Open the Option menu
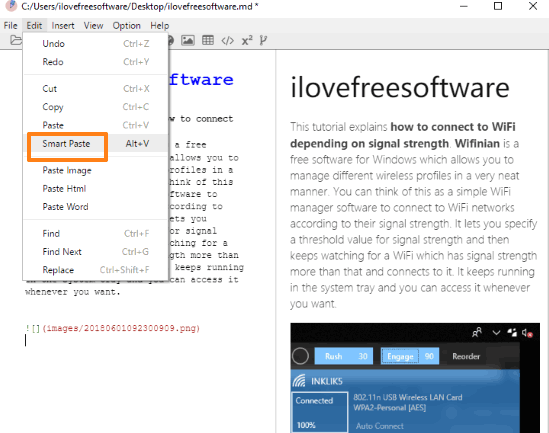Screen dimensions: 549x433 tap(126, 26)
